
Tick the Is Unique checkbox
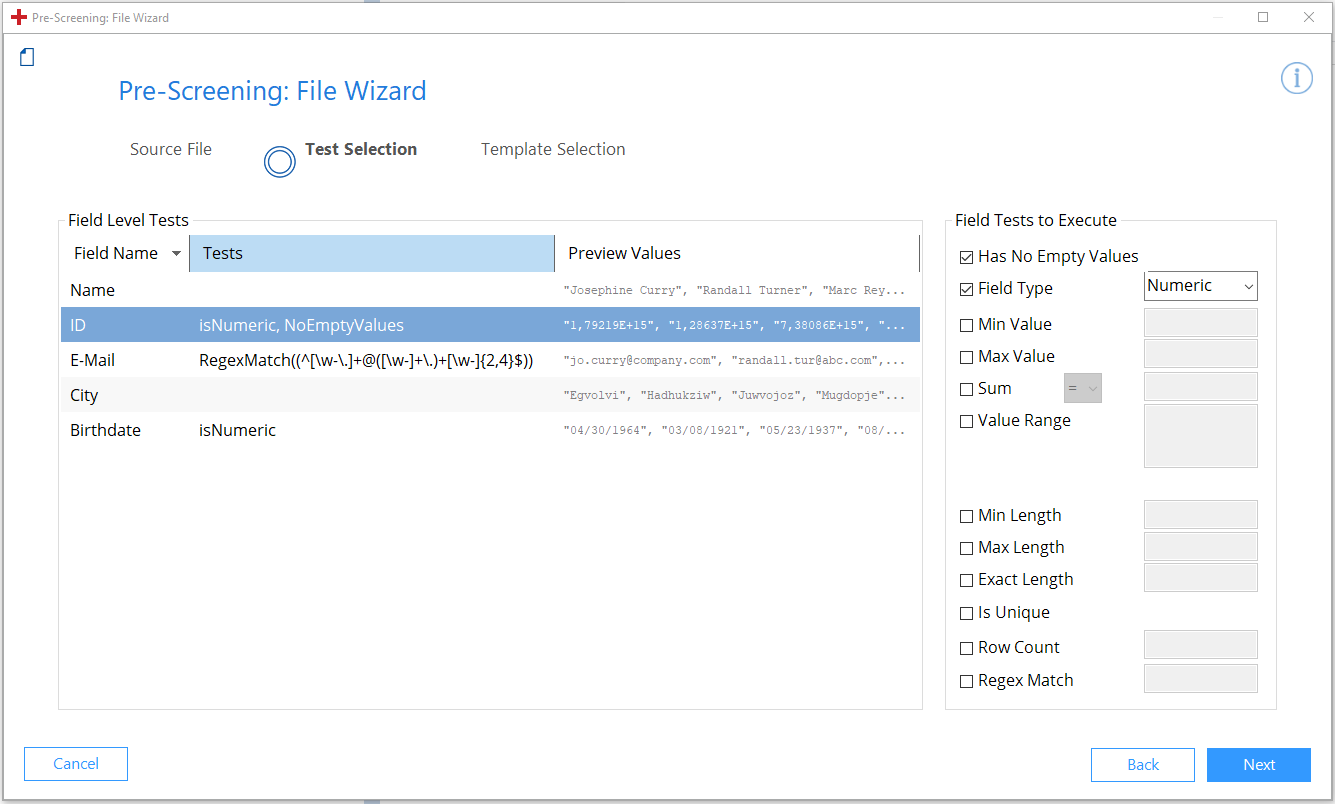click(966, 613)
